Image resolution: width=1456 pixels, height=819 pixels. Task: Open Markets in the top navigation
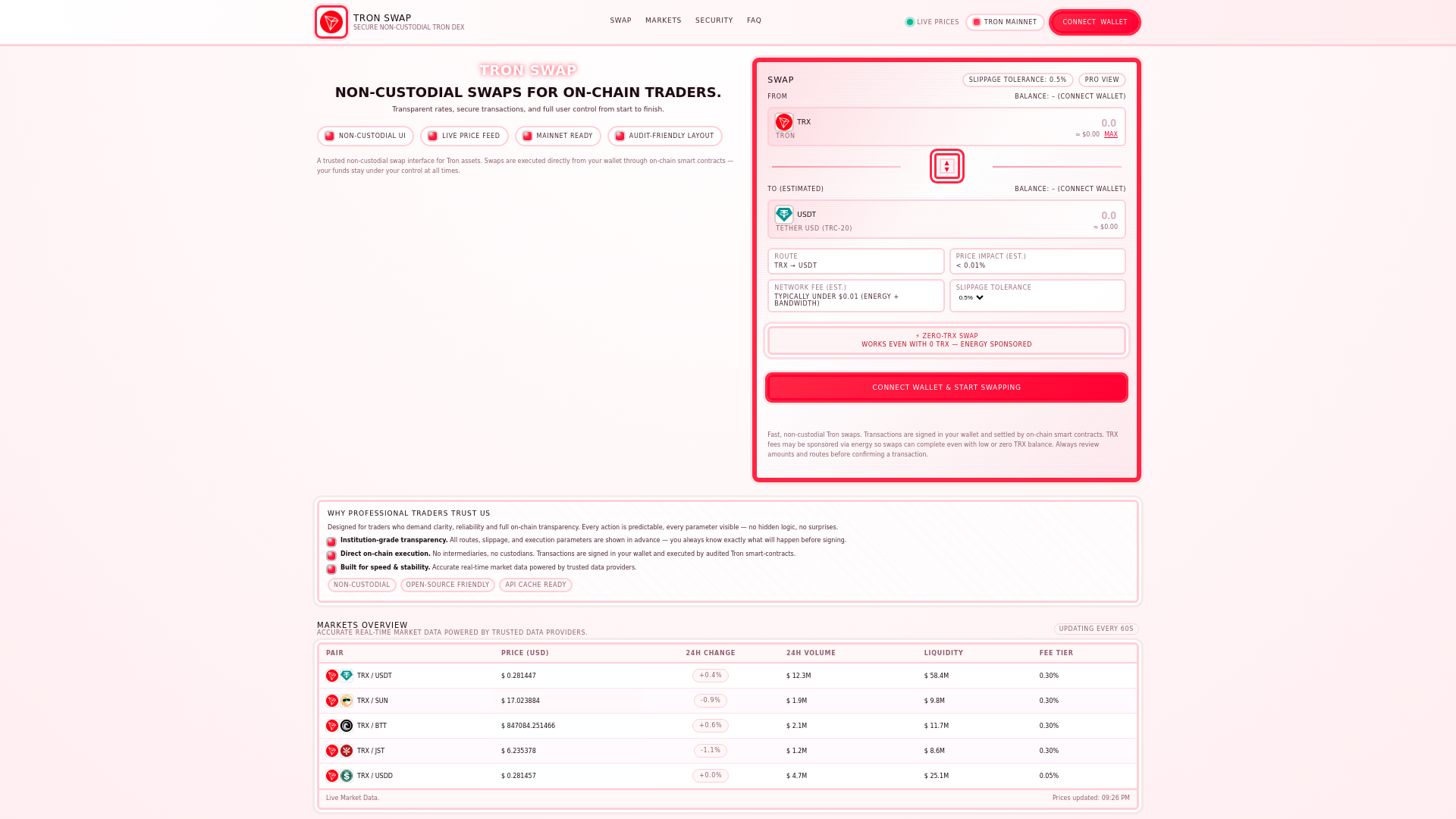coord(663,20)
